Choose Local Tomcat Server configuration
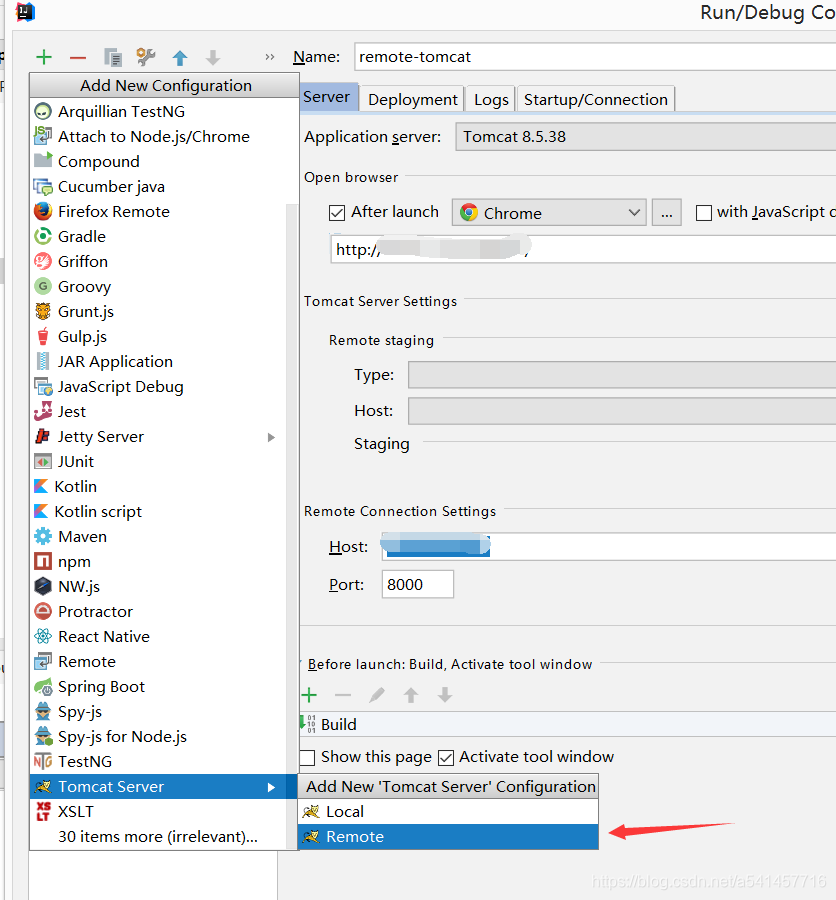Image resolution: width=836 pixels, height=900 pixels. tap(448, 812)
